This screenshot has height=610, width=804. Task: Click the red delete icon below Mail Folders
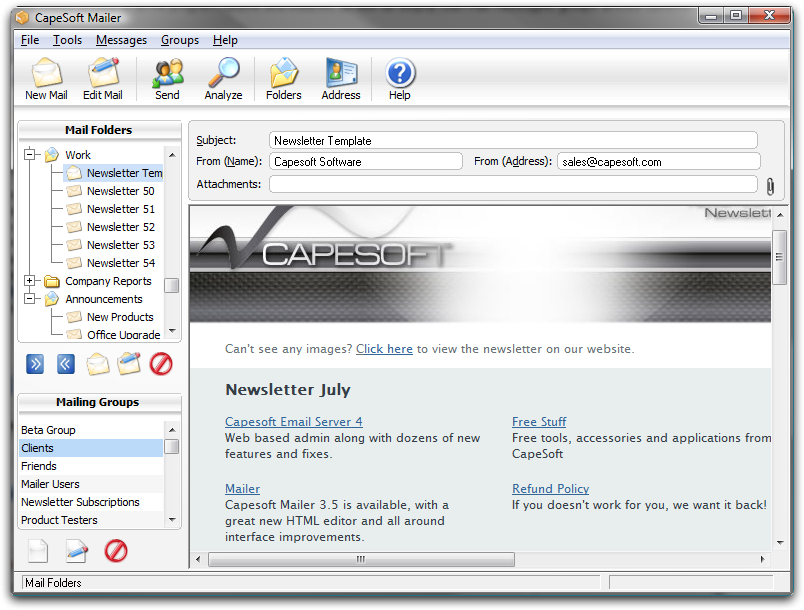coord(161,364)
